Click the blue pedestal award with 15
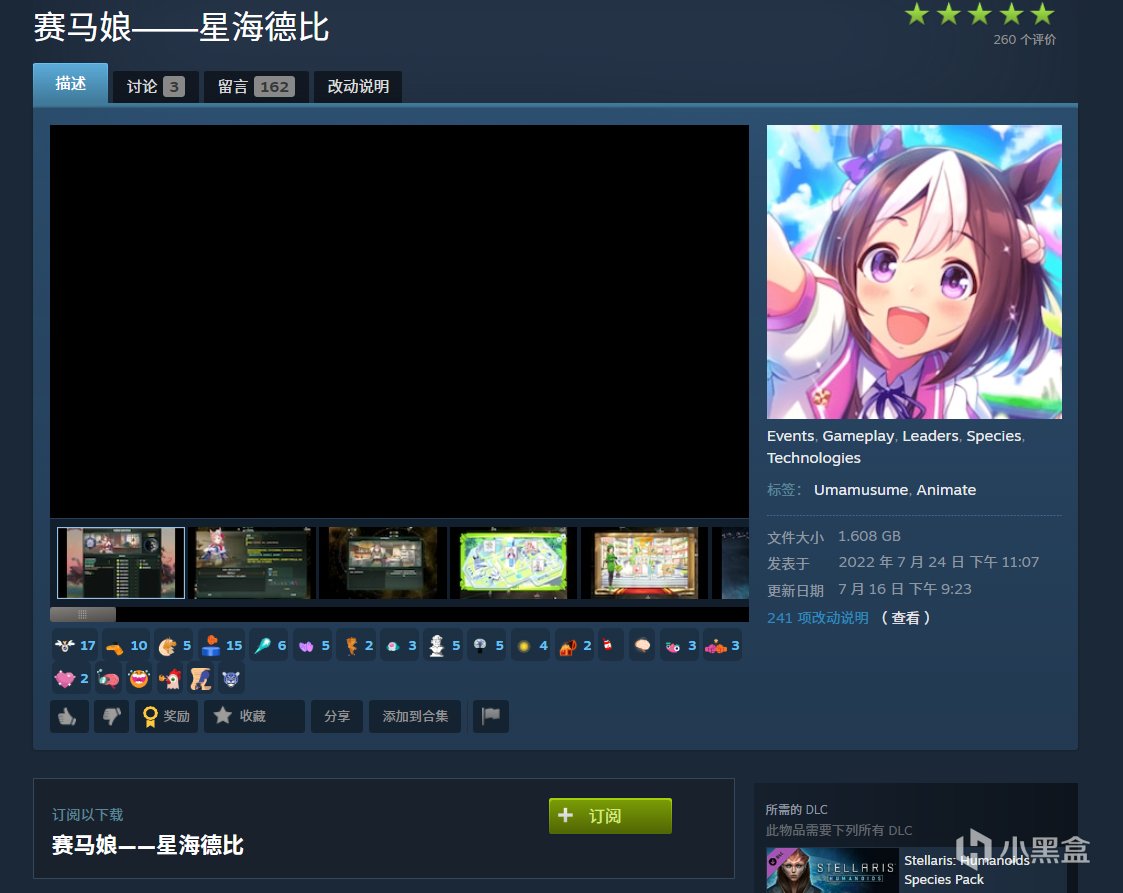 click(221, 645)
